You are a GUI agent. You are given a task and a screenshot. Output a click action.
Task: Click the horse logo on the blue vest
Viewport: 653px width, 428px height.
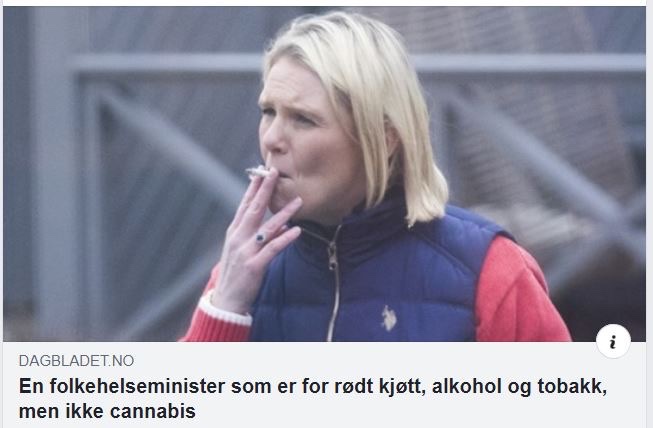point(389,318)
